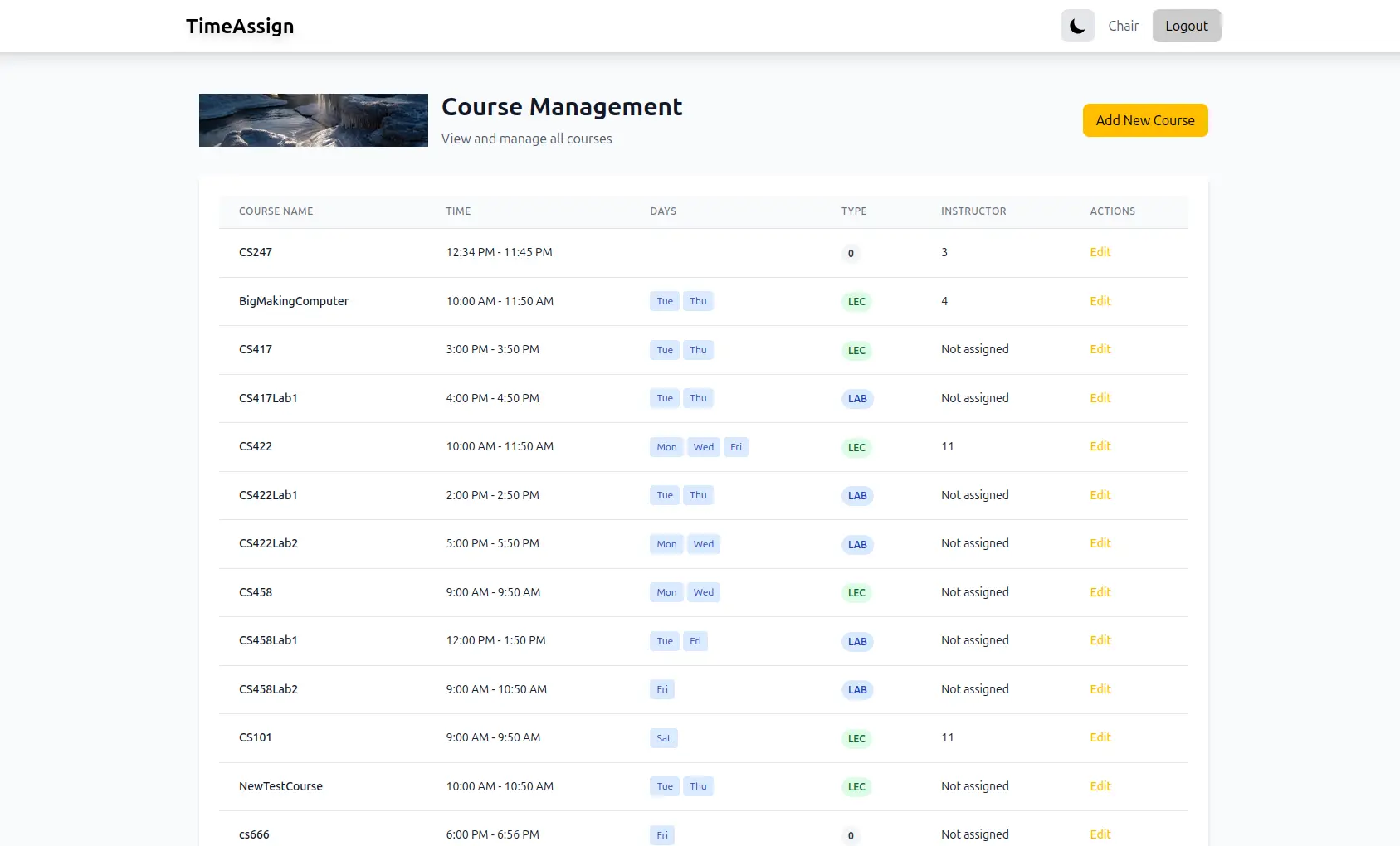
Task: Edit the CS422 lecture course
Action: 1100,446
